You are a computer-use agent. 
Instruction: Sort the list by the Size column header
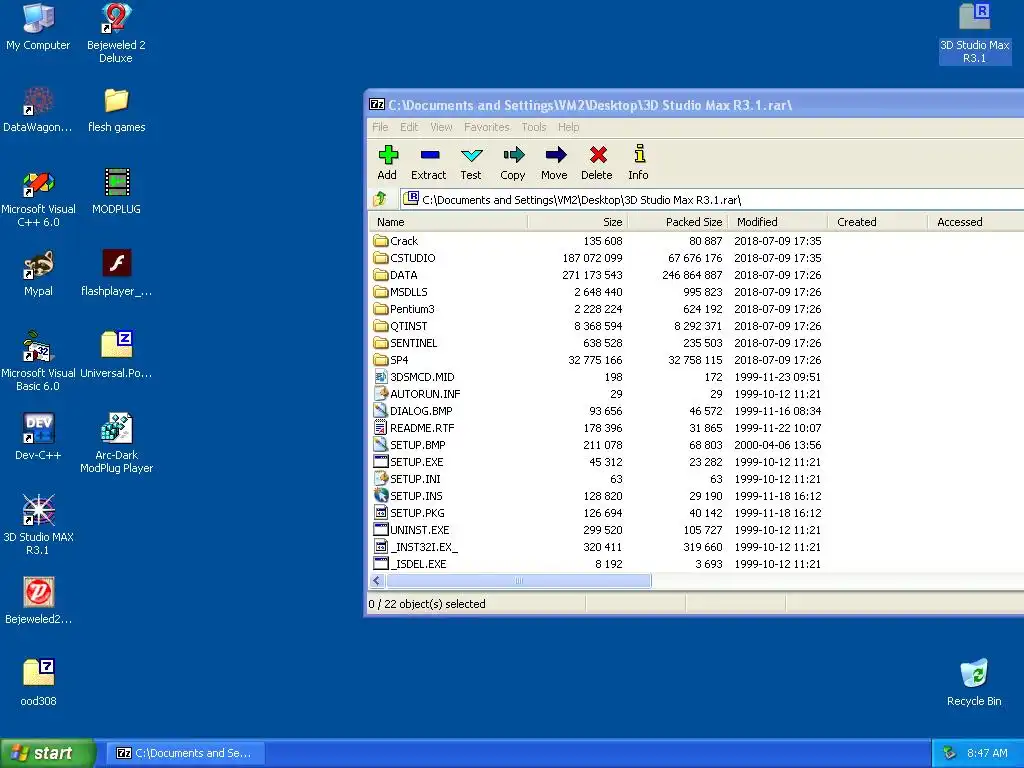(x=577, y=222)
